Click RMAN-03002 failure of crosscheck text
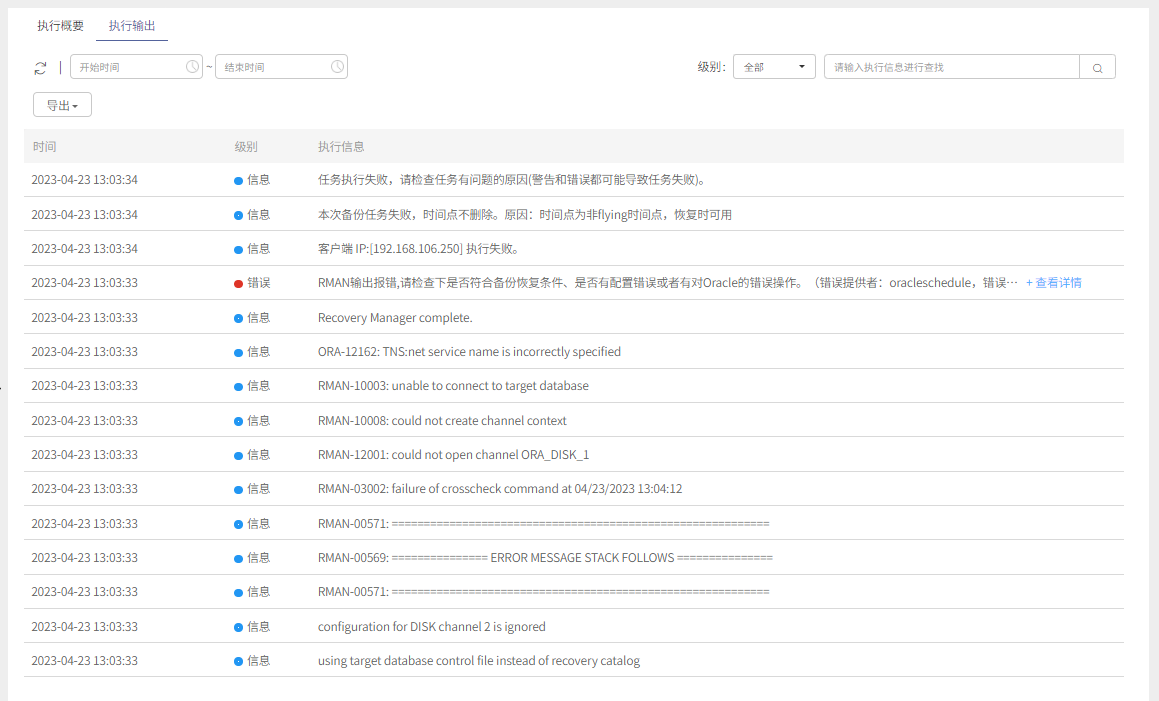 500,489
